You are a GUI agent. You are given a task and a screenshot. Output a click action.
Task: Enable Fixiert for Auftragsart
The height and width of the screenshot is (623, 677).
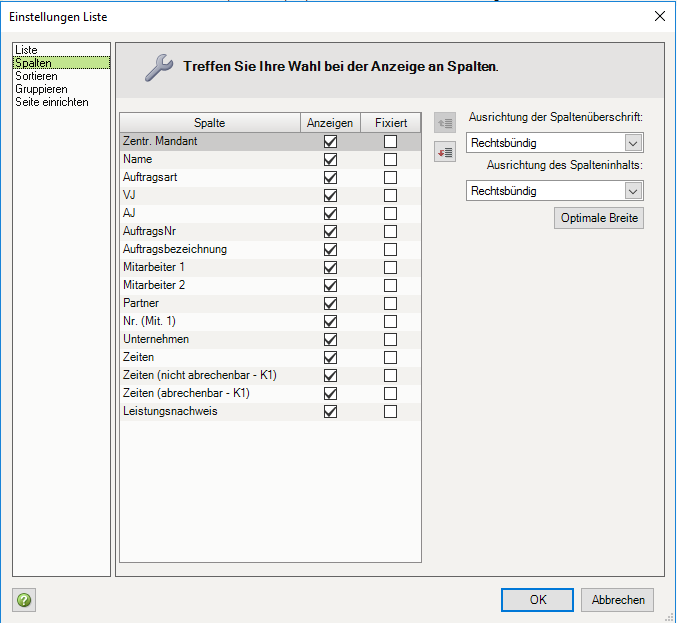pos(390,177)
